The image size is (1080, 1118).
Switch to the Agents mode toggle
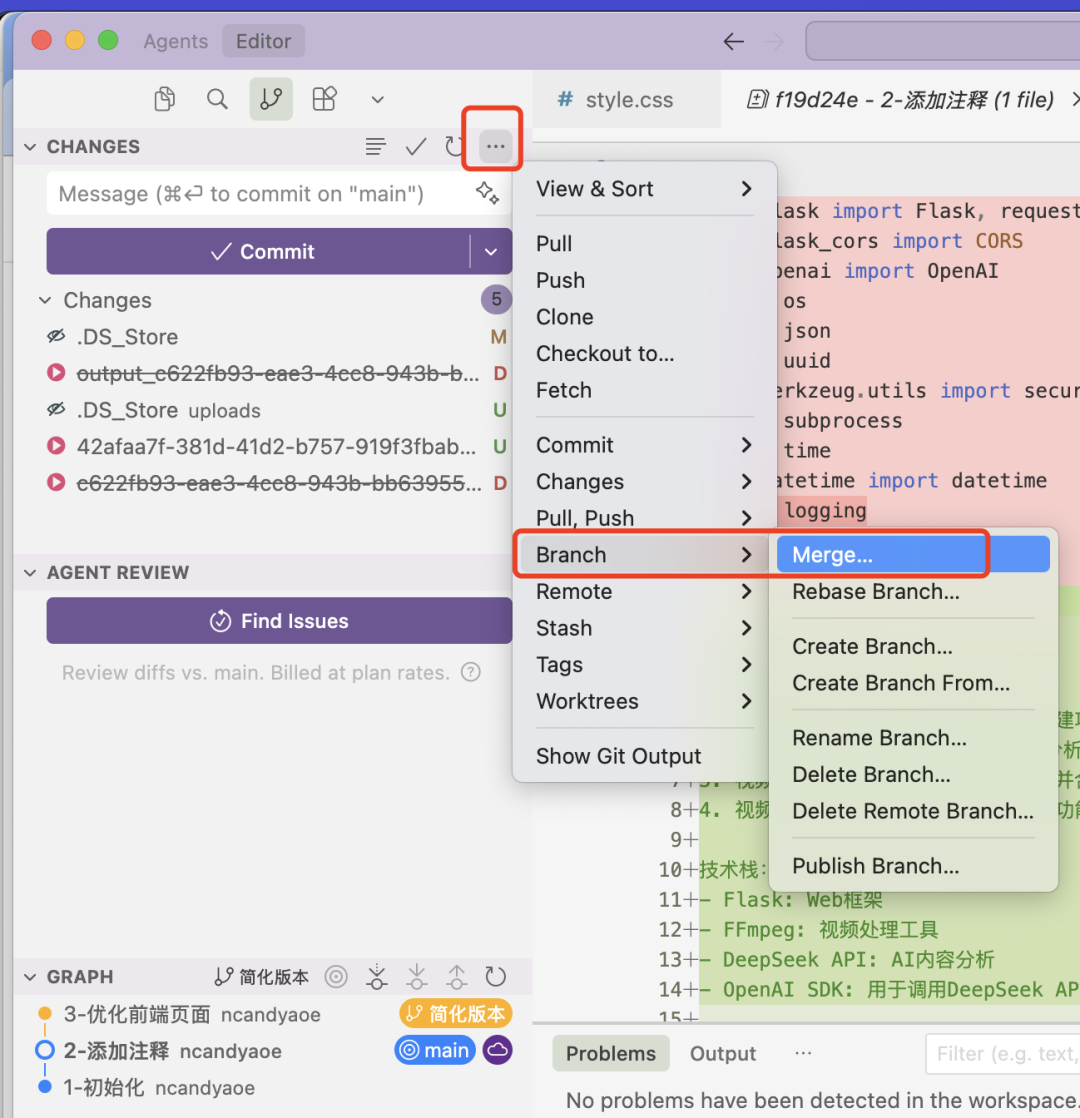tap(176, 41)
